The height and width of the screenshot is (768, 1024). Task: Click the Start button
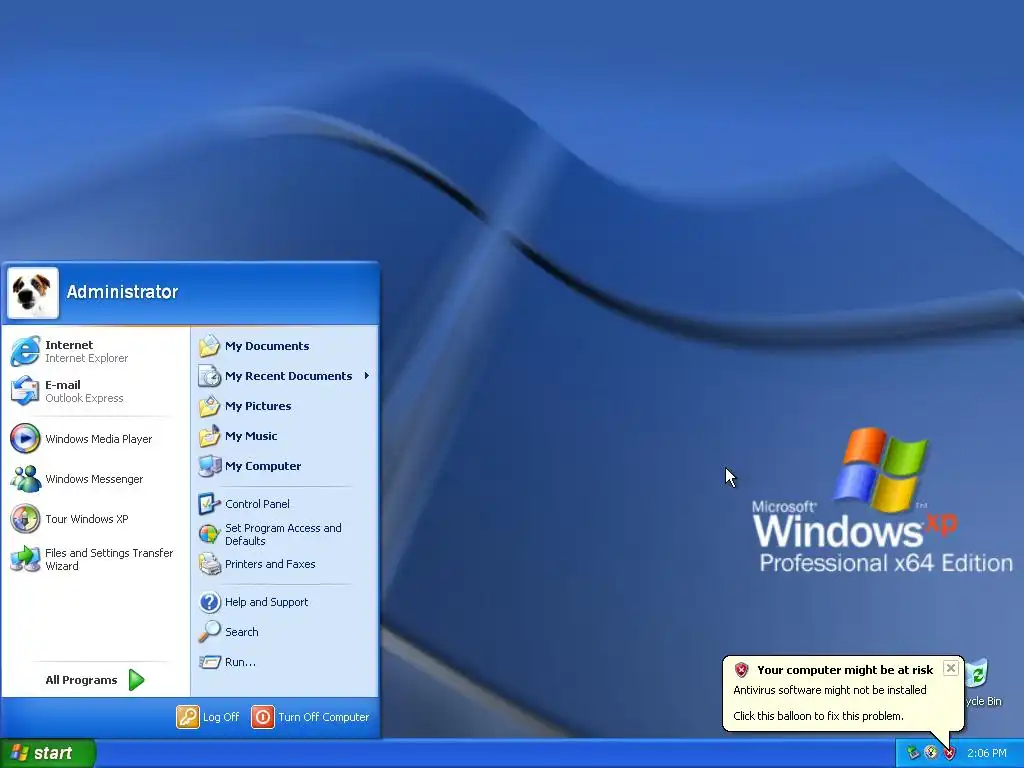tap(48, 754)
